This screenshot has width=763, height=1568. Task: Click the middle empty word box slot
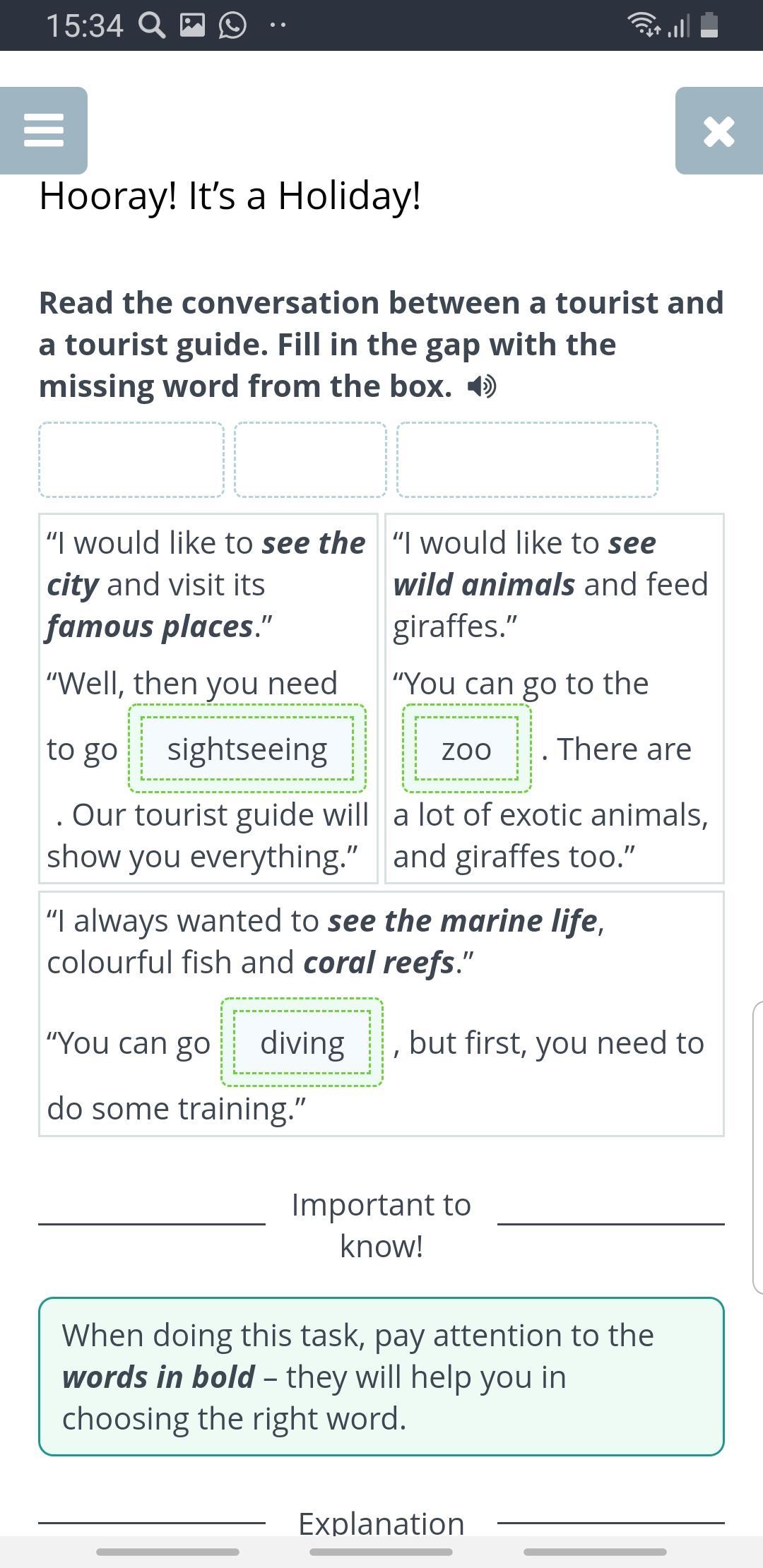pos(311,460)
